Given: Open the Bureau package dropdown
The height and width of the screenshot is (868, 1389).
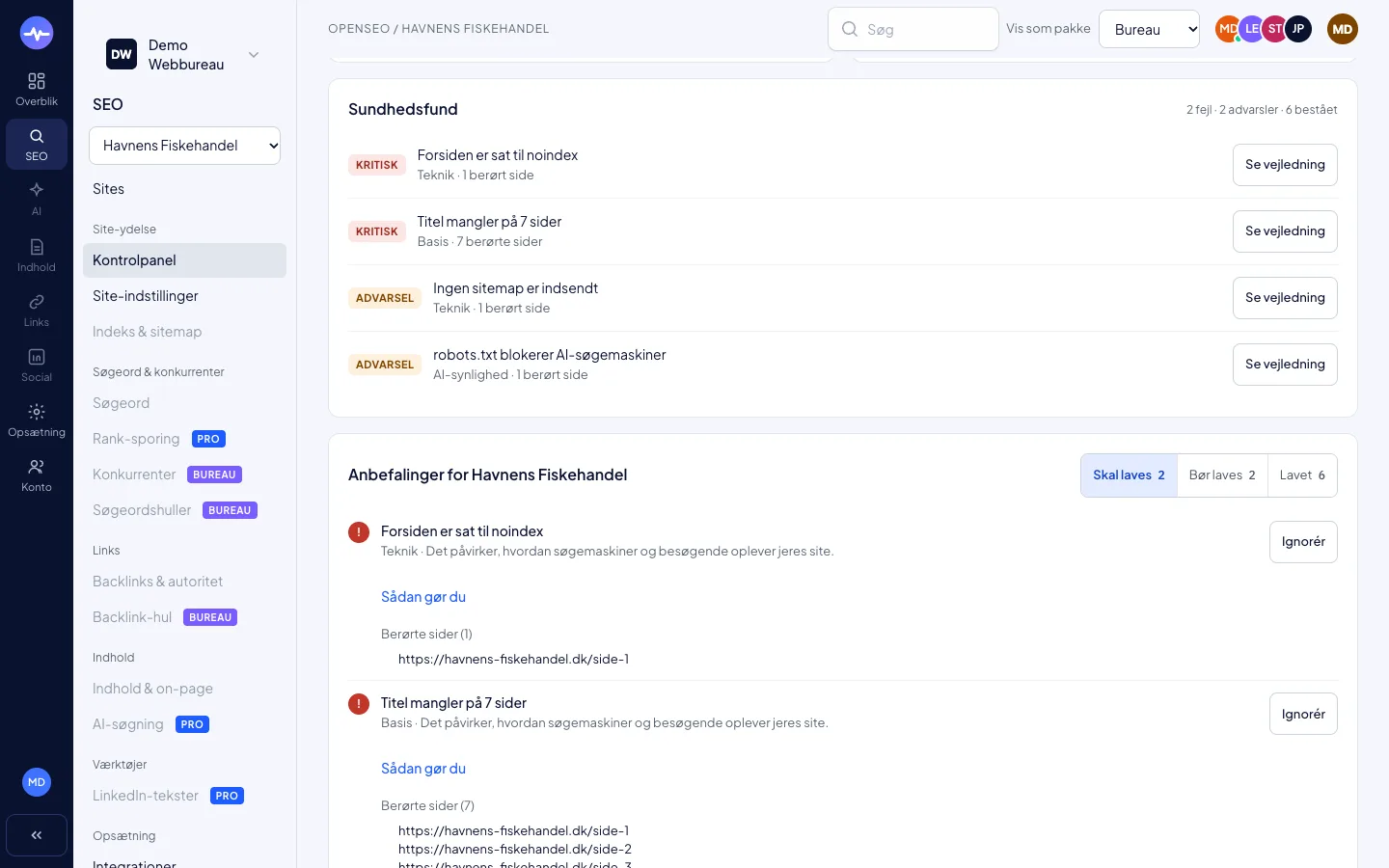Looking at the screenshot, I should 1149,29.
